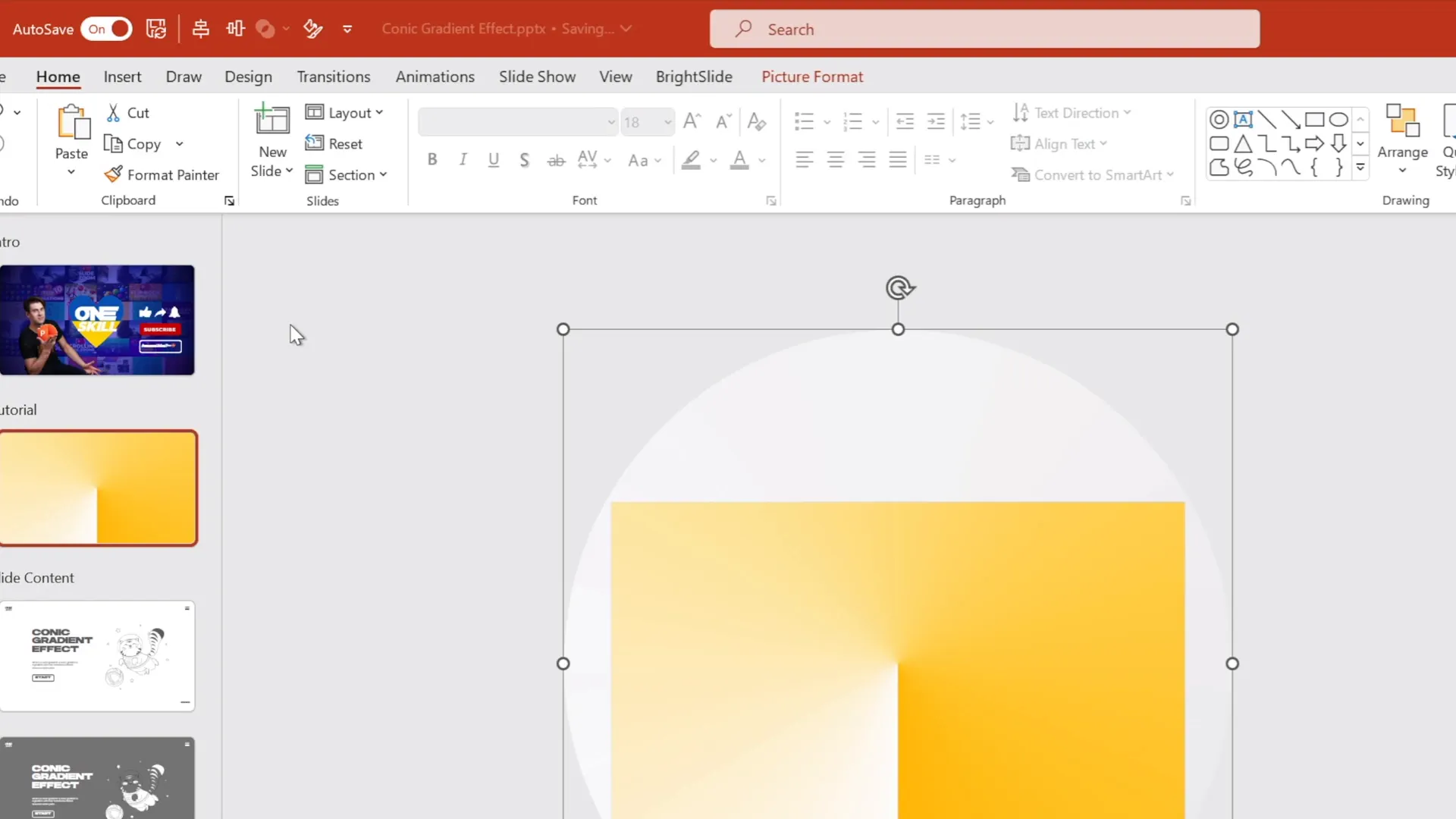Click the Cut button
Screen dimensions: 1456x819
click(128, 113)
